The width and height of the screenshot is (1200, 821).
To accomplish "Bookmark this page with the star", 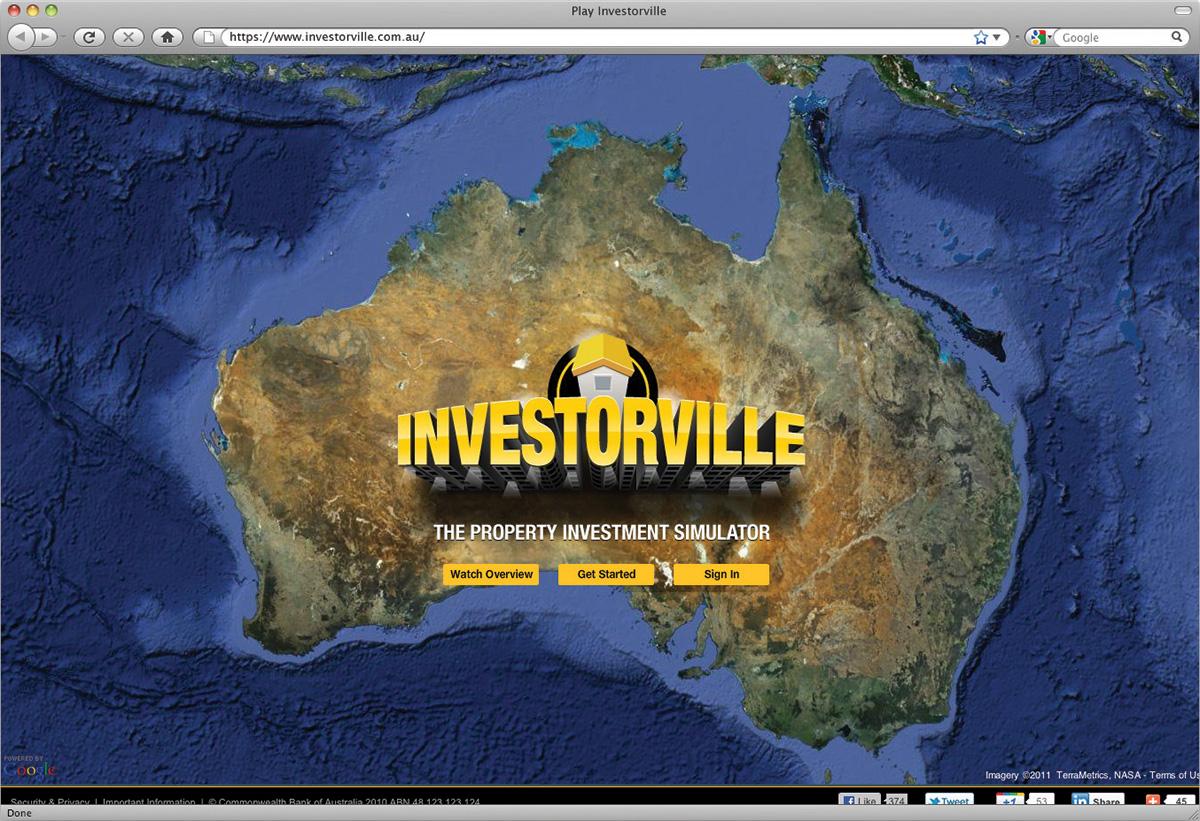I will [x=980, y=37].
